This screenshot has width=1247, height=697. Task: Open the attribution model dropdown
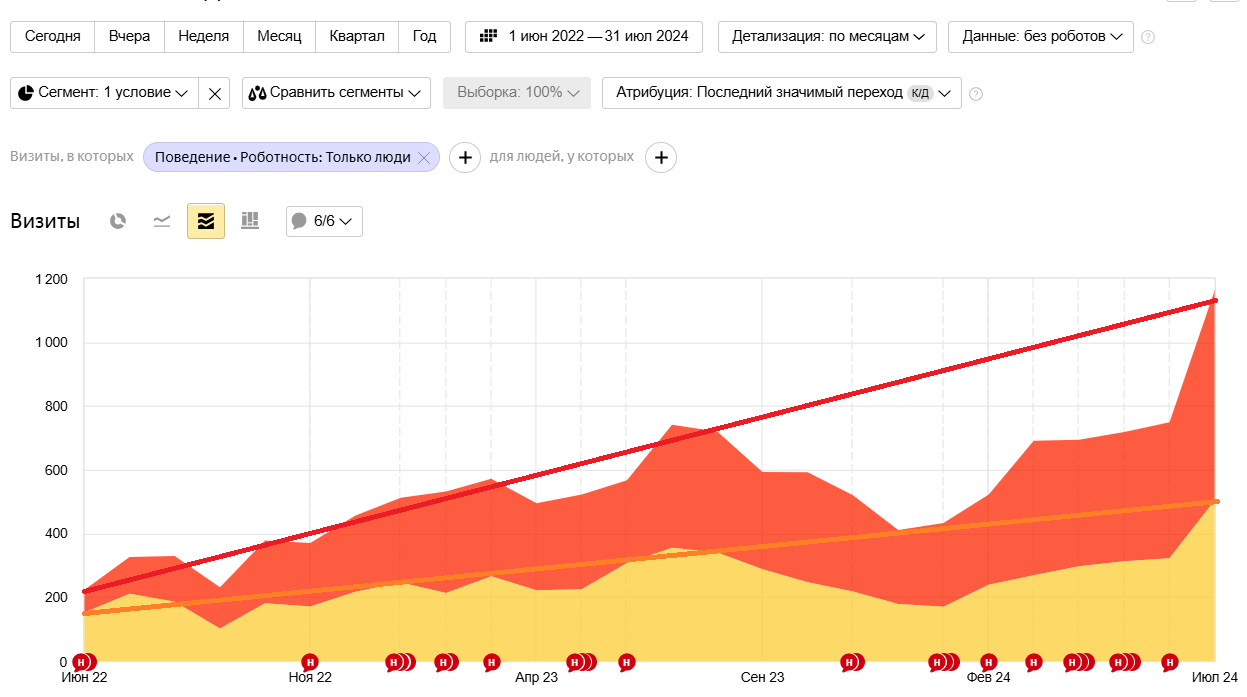pos(782,93)
